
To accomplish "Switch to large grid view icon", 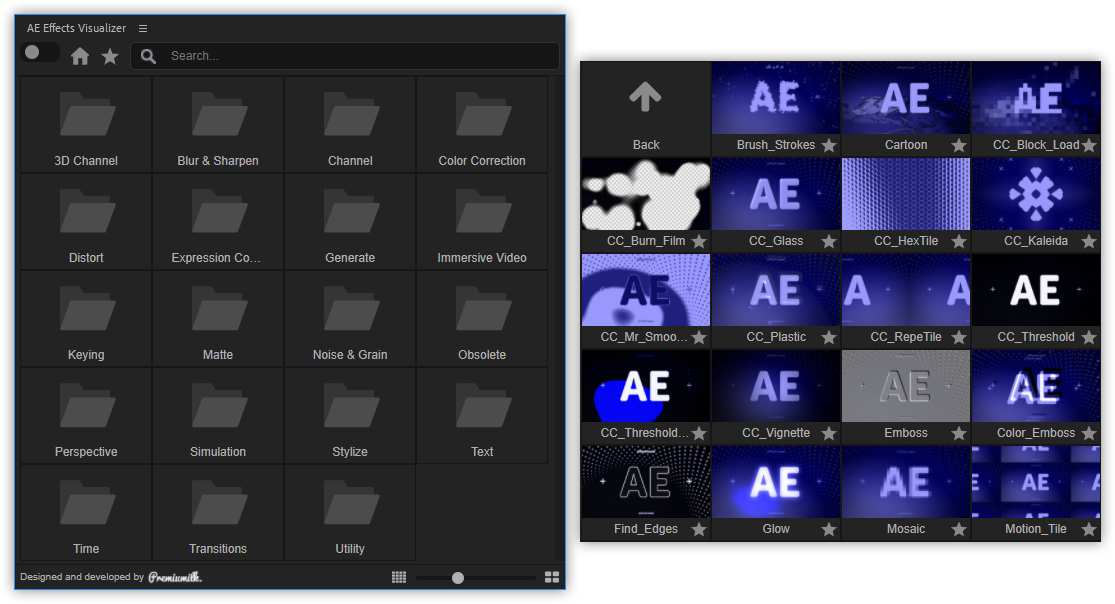I will 552,577.
